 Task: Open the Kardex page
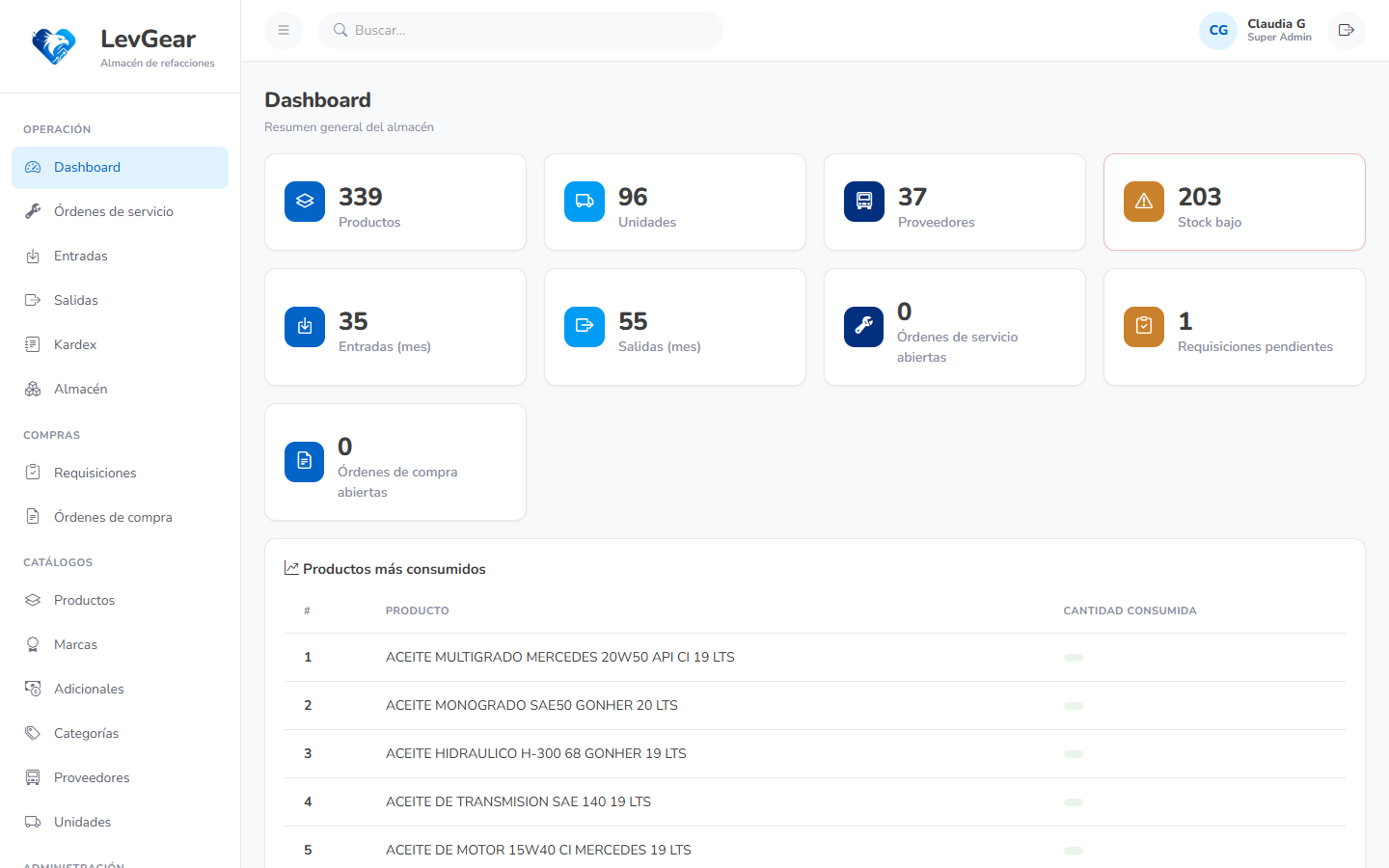click(120, 344)
